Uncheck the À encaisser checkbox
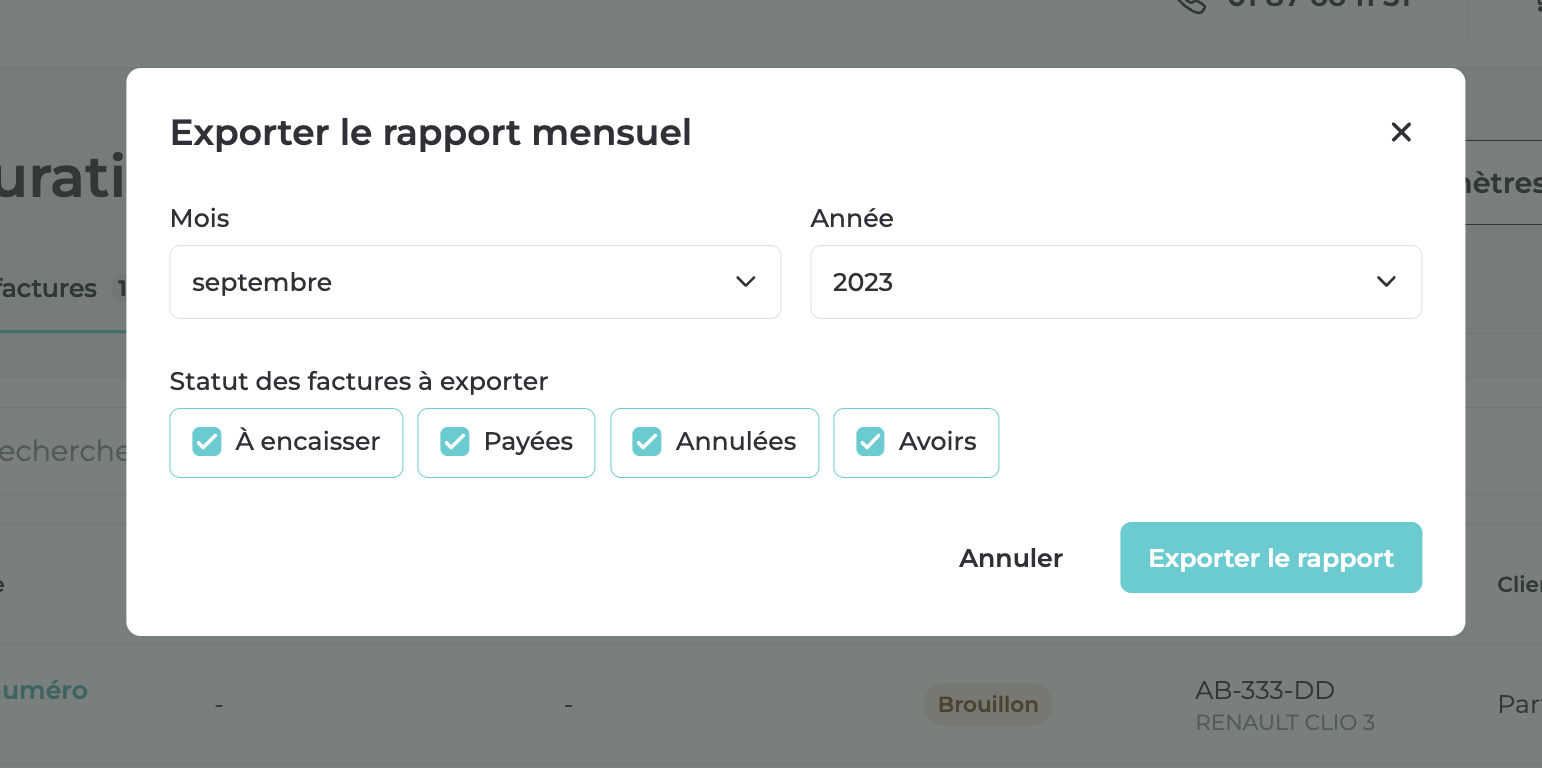The image size is (1542, 768). pos(207,442)
